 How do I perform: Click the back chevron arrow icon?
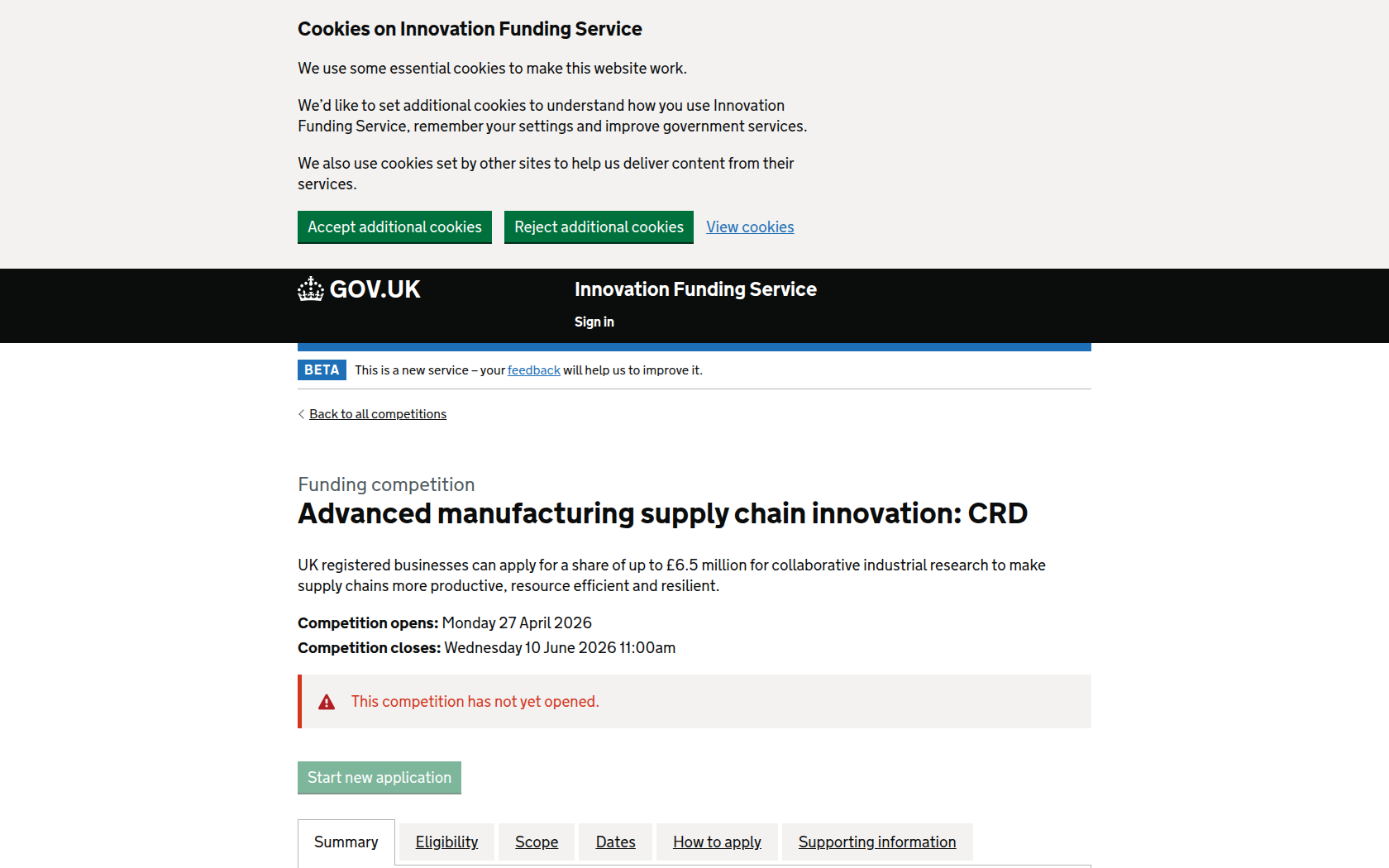[301, 414]
